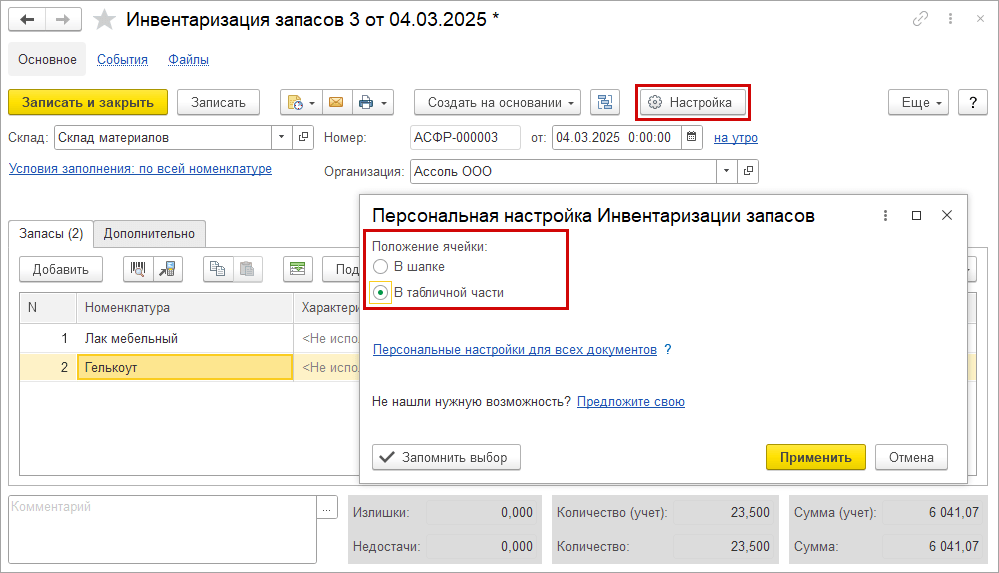Click the printer icon
This screenshot has height=573, width=999.
[x=366, y=102]
